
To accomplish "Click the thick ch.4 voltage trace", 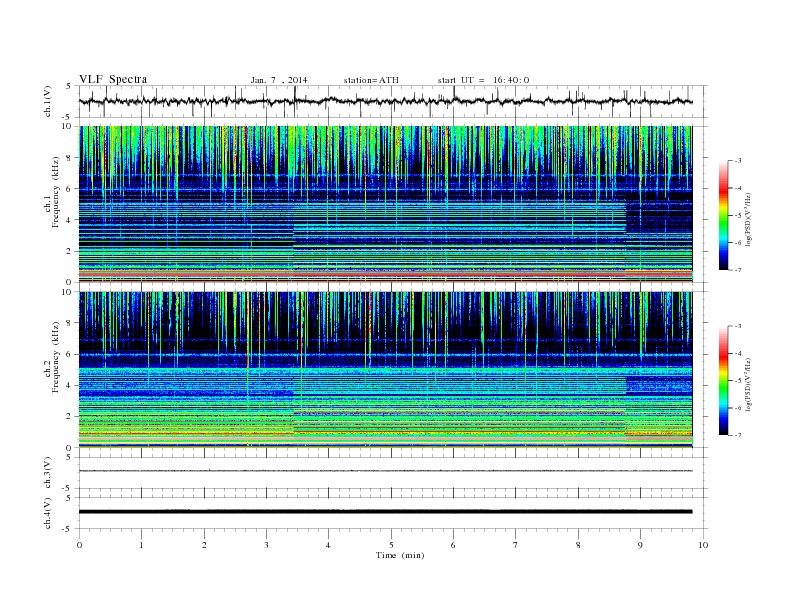I will [385, 512].
